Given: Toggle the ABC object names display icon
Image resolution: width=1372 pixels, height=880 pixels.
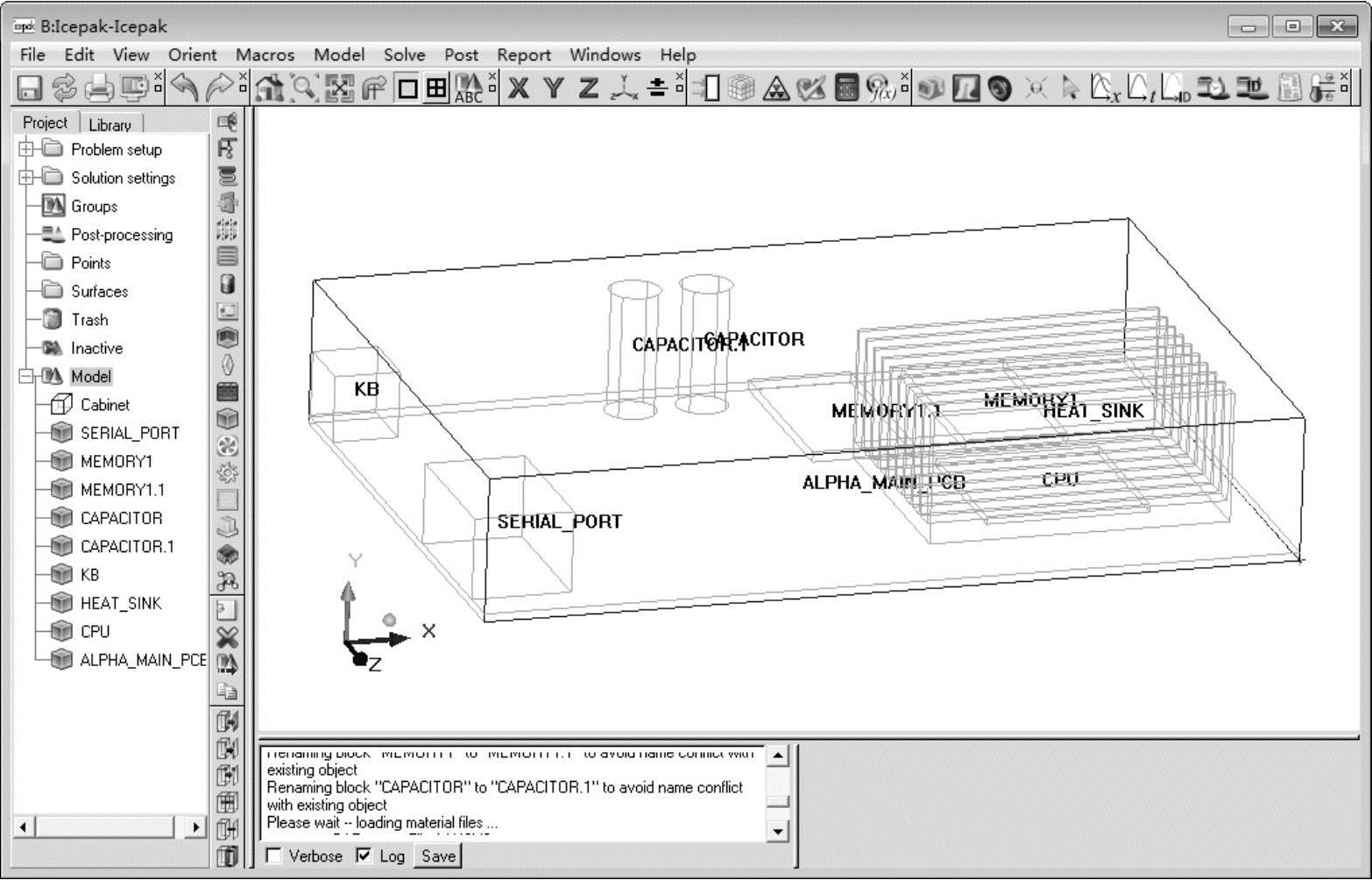Looking at the screenshot, I should 468,88.
